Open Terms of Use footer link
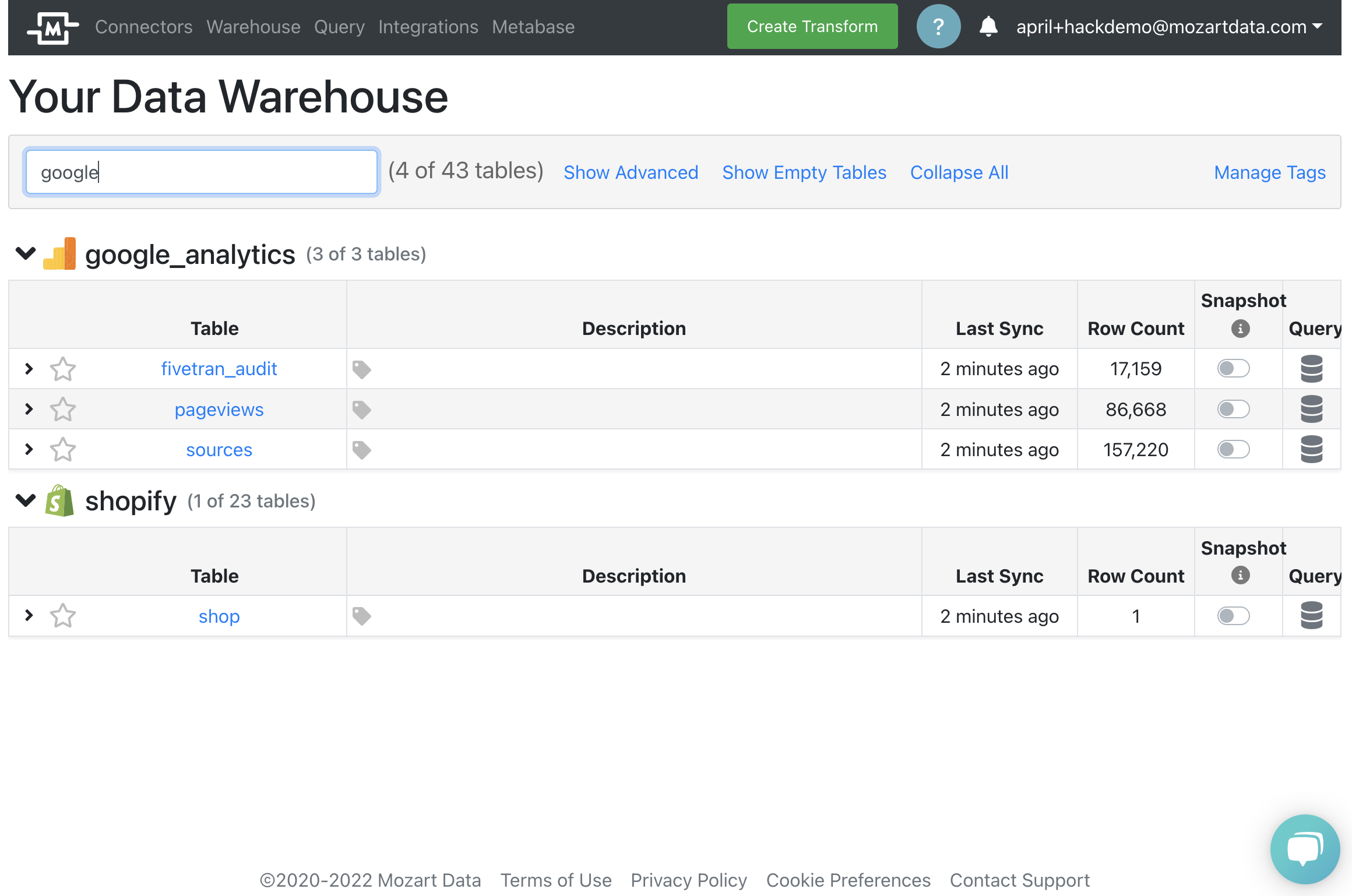1352x896 pixels. pyautogui.click(x=556, y=880)
